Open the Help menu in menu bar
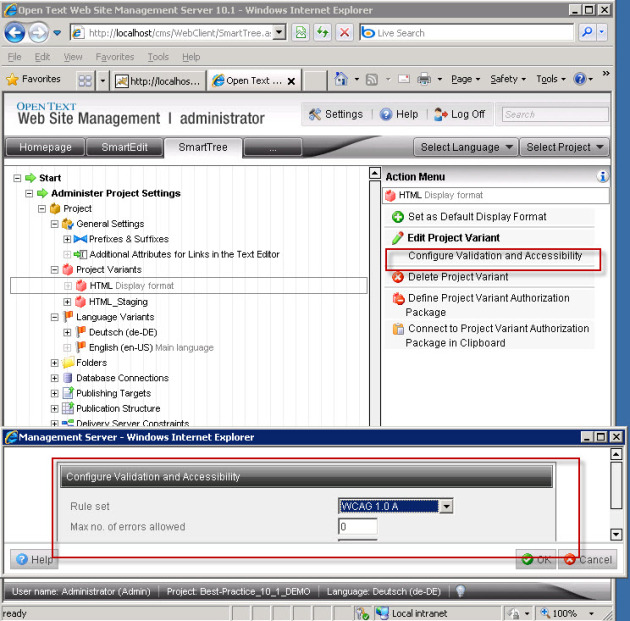The image size is (630, 621). coord(191,57)
